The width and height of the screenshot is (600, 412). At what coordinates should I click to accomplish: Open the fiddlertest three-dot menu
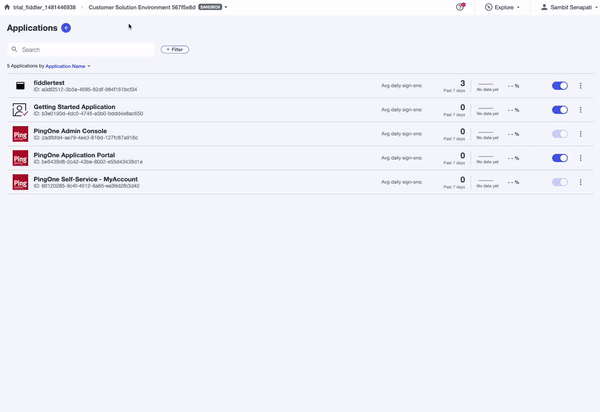click(x=580, y=86)
